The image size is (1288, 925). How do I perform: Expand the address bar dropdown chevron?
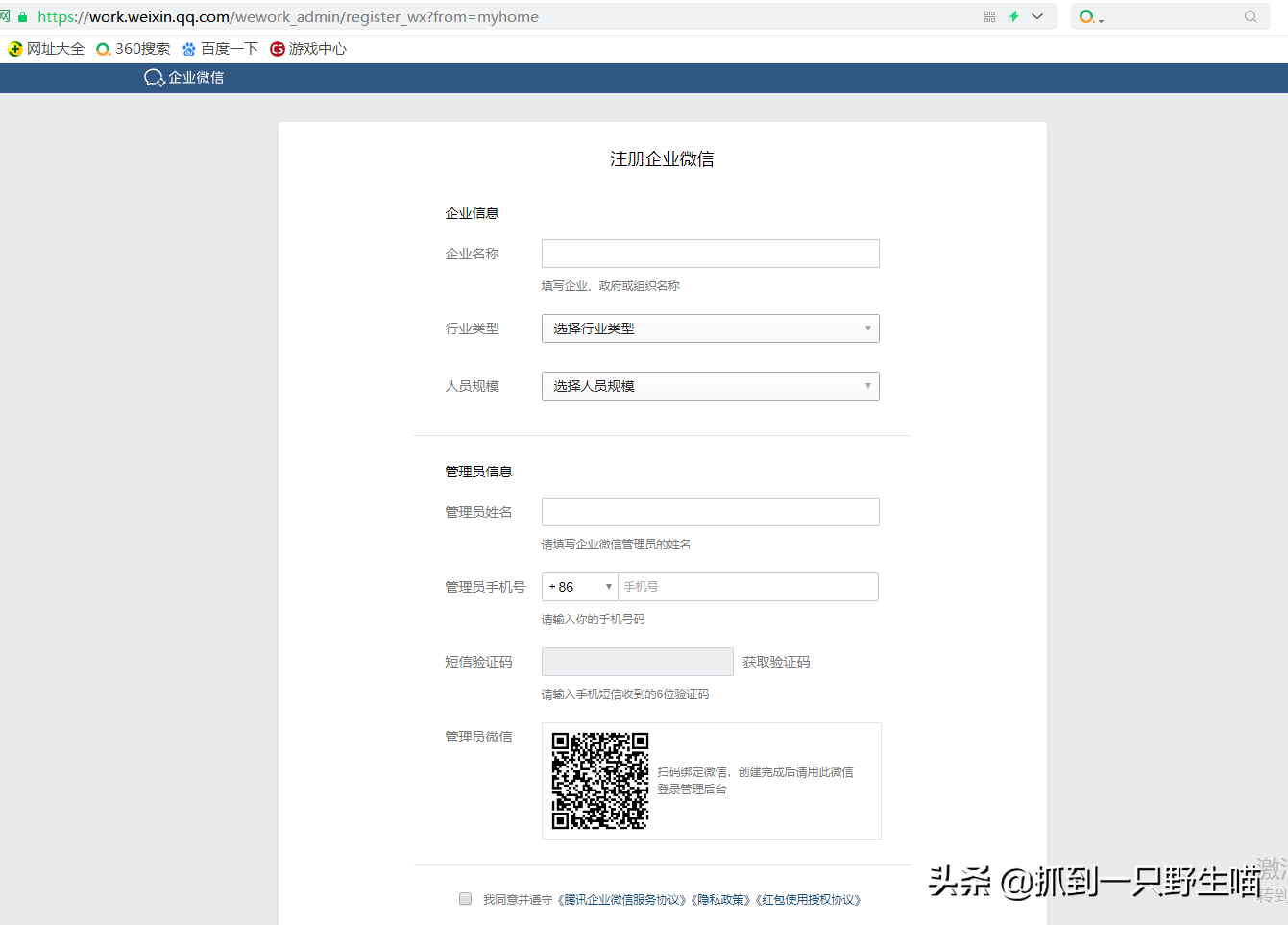click(x=1037, y=16)
